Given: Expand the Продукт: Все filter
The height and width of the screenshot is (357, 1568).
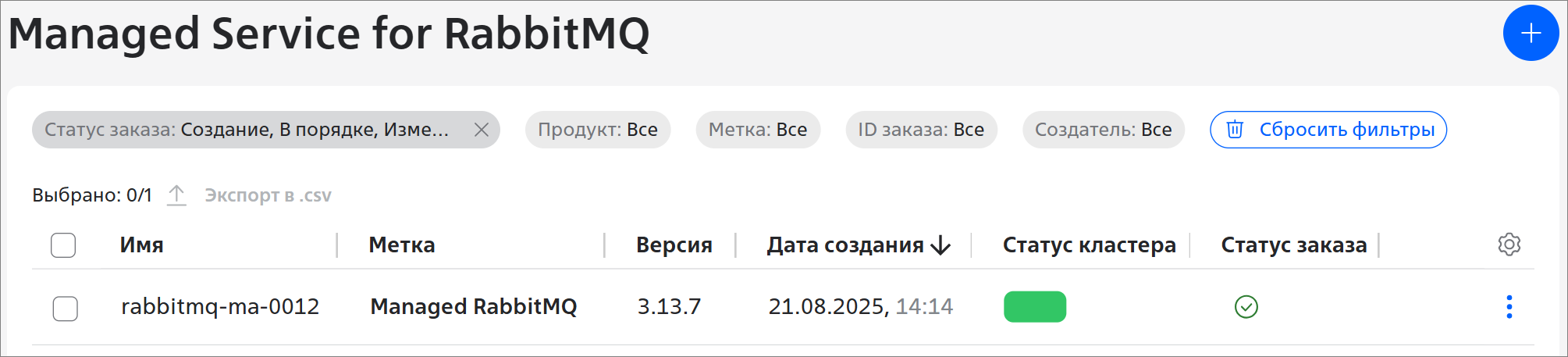Looking at the screenshot, I should (x=597, y=130).
